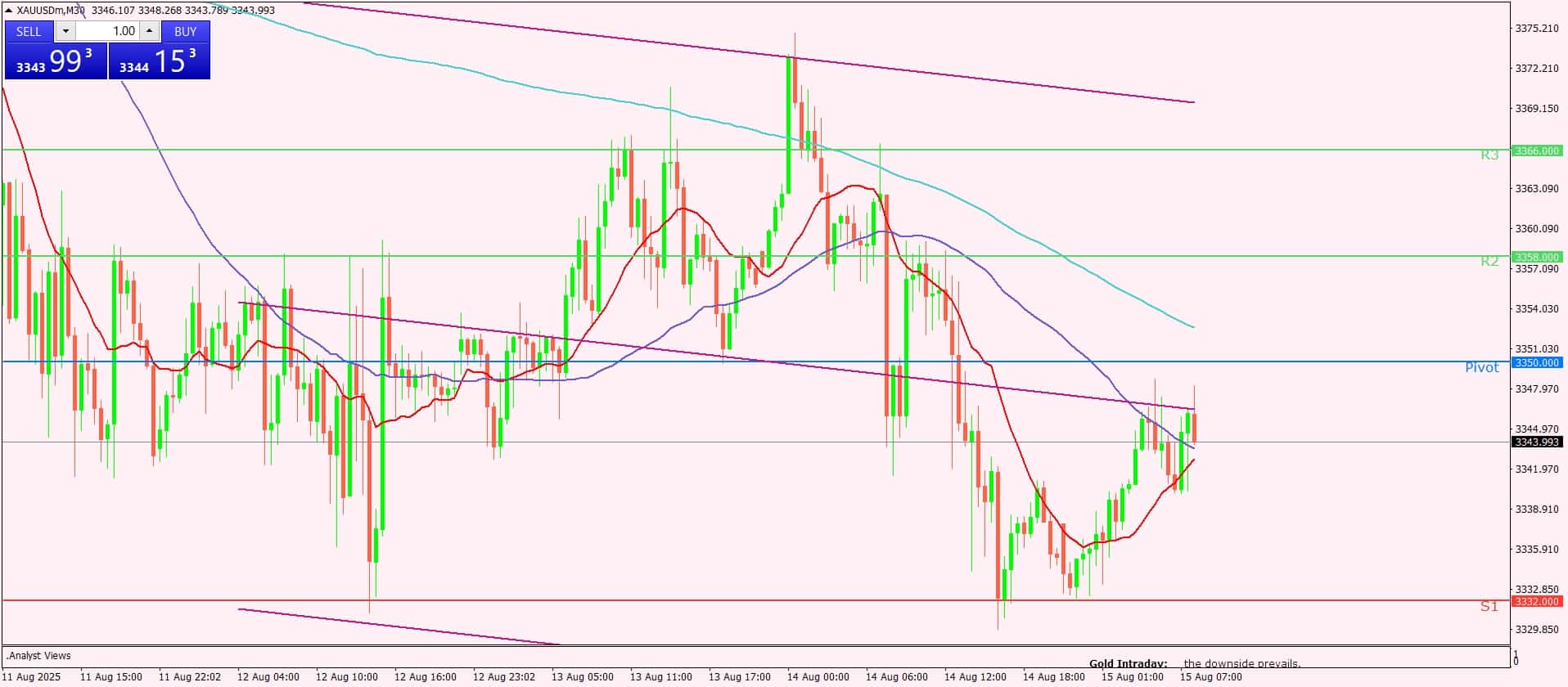Click the 3329.850 price scale value
1568x687 pixels.
(x=1537, y=629)
